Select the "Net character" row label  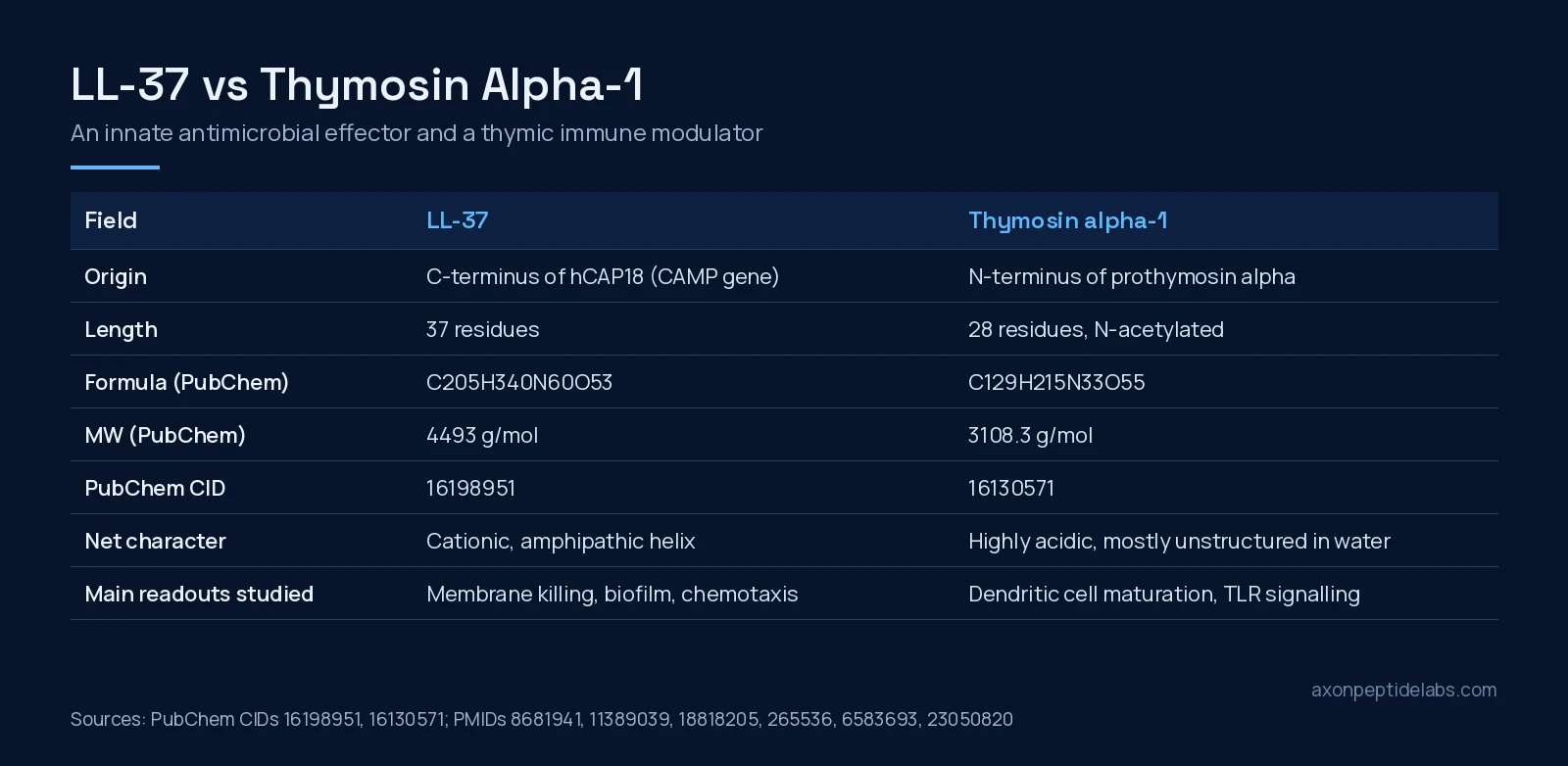155,541
